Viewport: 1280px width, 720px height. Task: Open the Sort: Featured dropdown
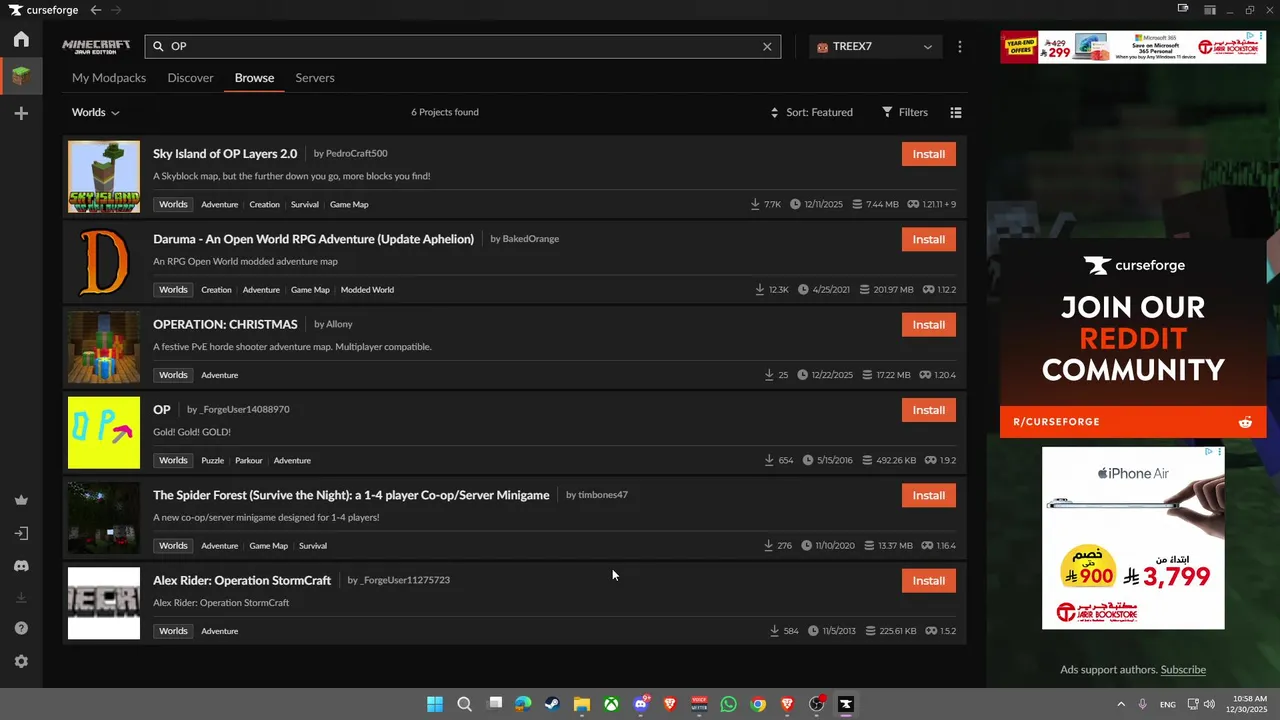(x=811, y=113)
